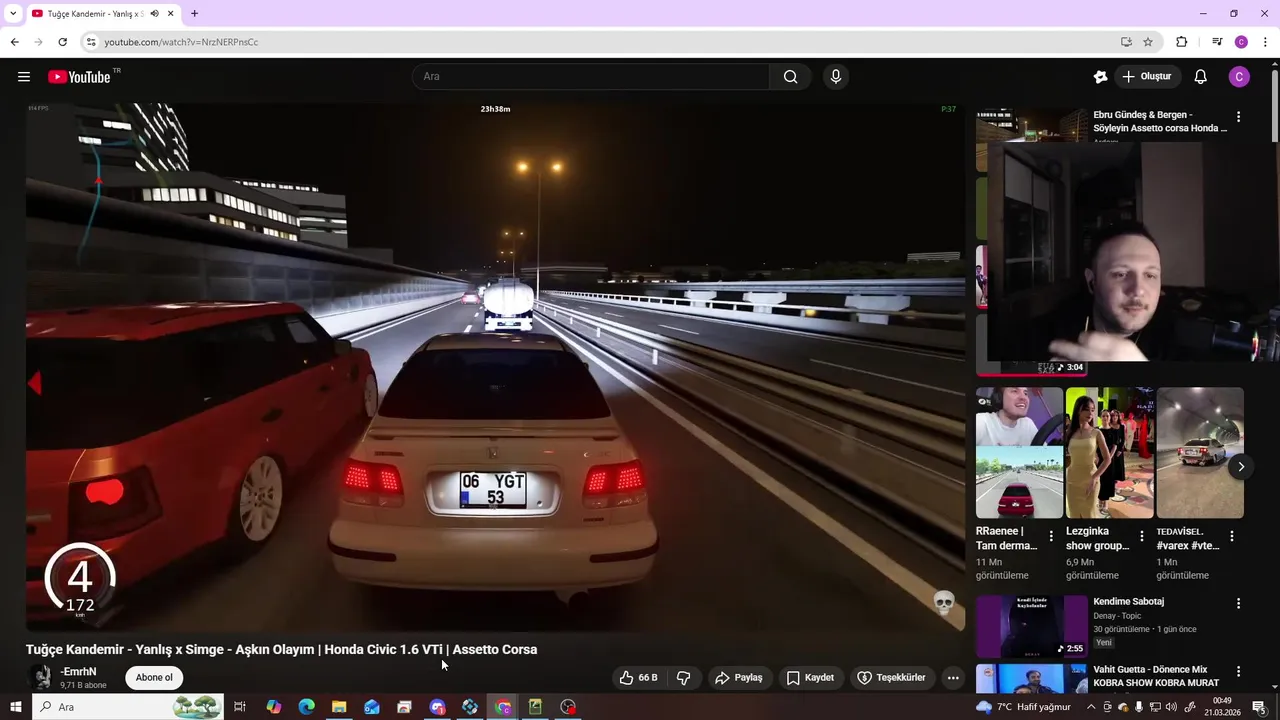
Task: Share the video with Paylaş
Action: coord(738,677)
